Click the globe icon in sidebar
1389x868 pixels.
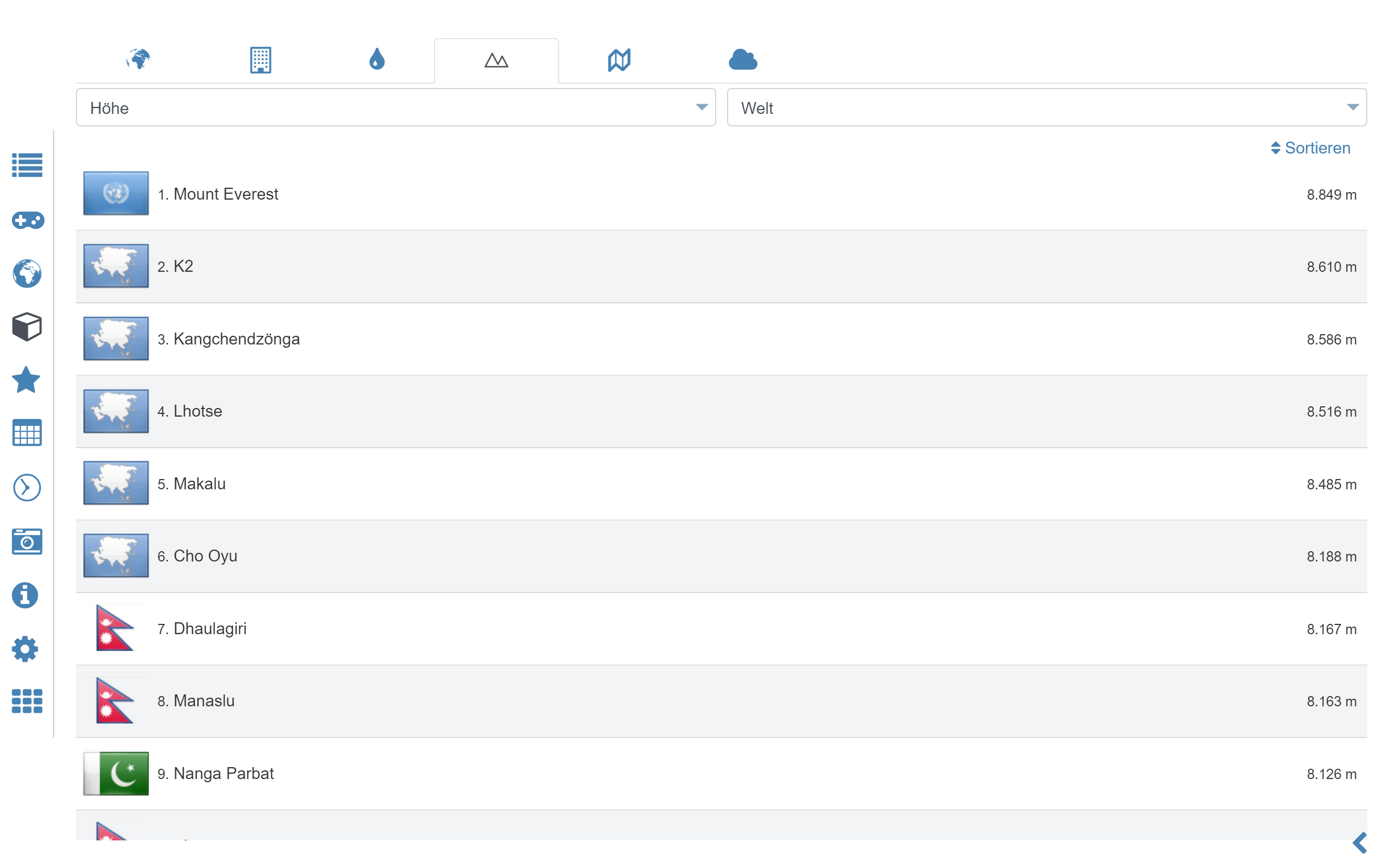pyautogui.click(x=27, y=273)
